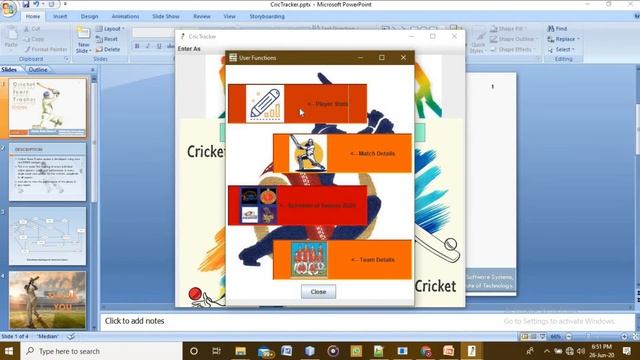Click Delete in the Slides group
Image resolution: width=640 pixels, height=360 pixels.
108,49
